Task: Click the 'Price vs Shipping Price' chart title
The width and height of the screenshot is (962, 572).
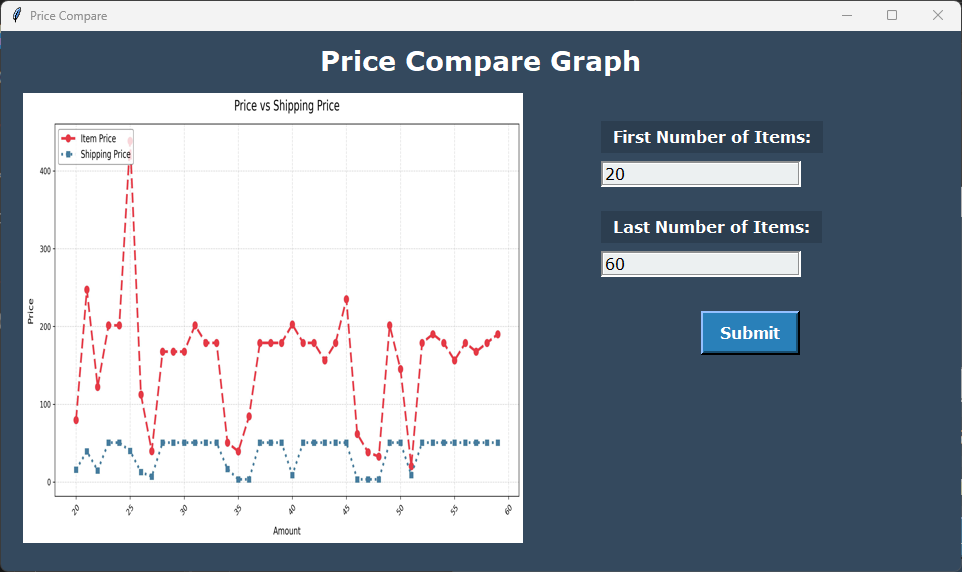Action: click(287, 106)
